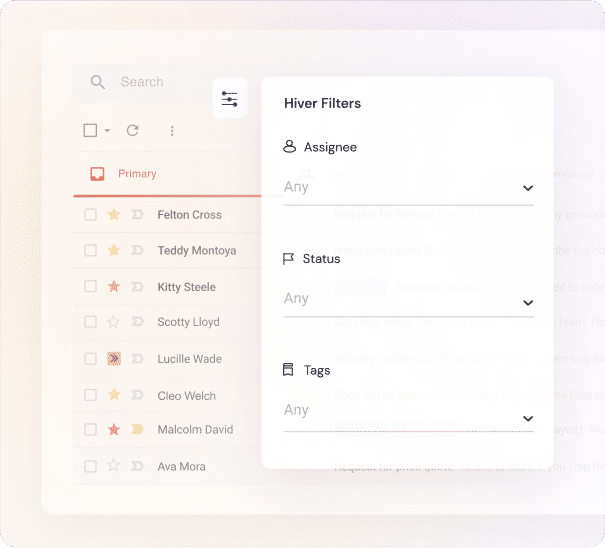Open email from Malcolm David
Viewport: 605px width, 548px height.
pos(195,430)
